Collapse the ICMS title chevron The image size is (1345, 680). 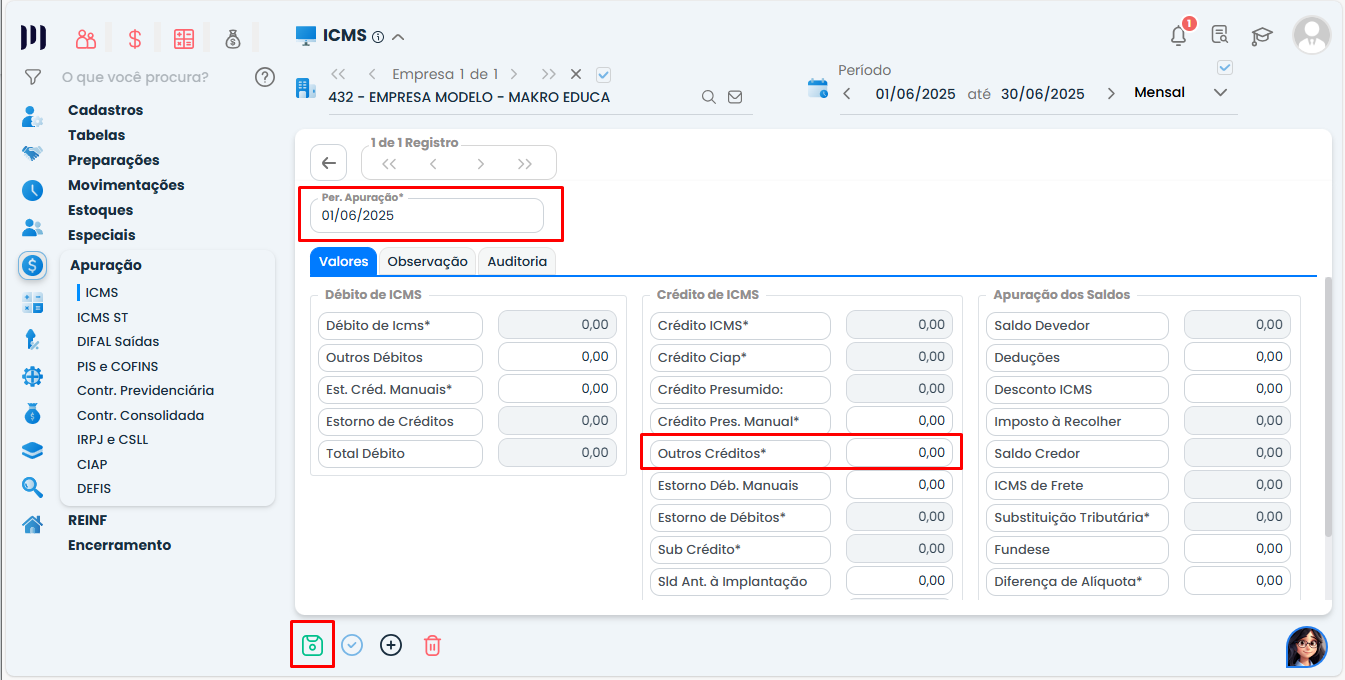click(398, 37)
